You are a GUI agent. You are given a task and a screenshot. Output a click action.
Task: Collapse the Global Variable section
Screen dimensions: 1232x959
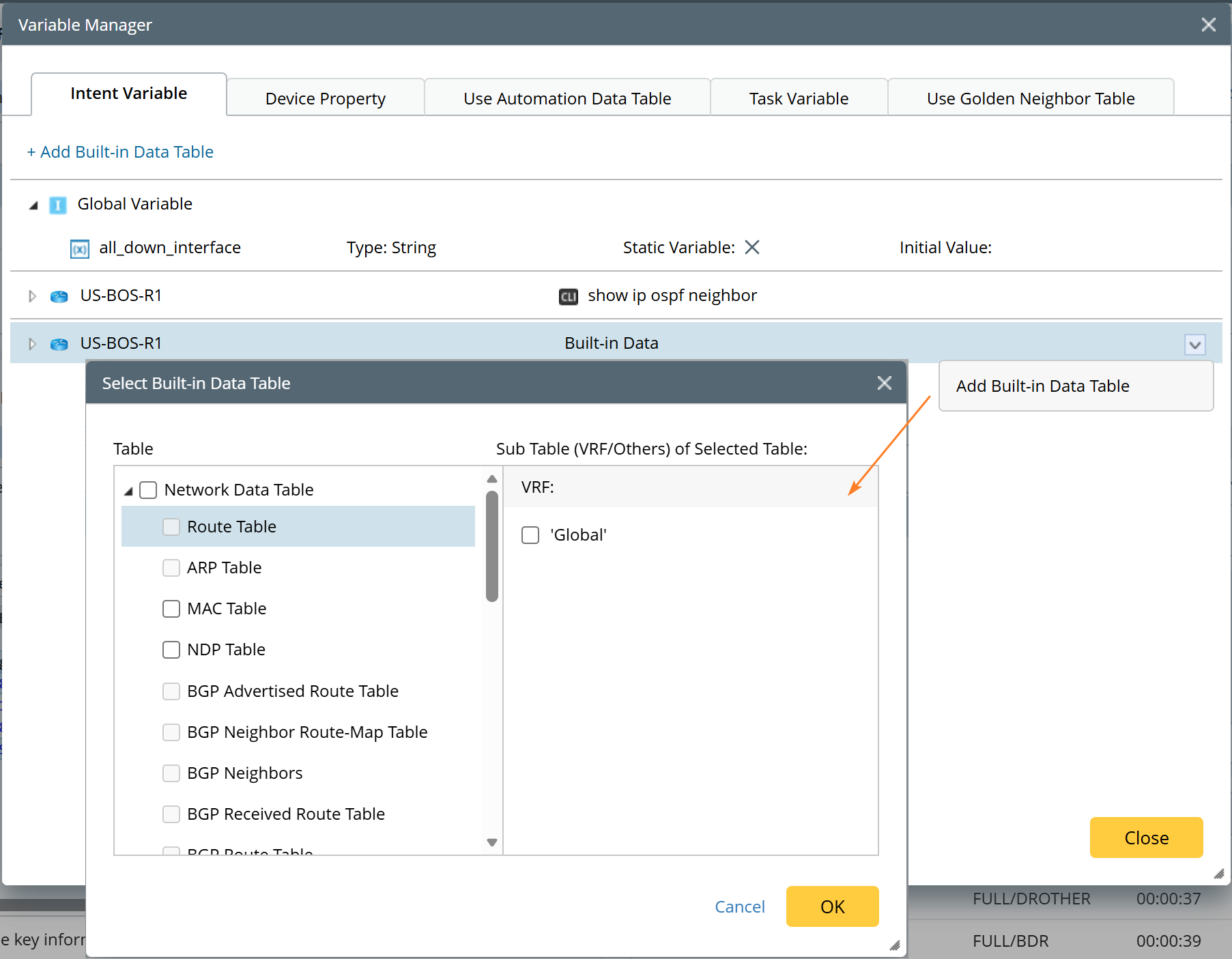point(33,205)
